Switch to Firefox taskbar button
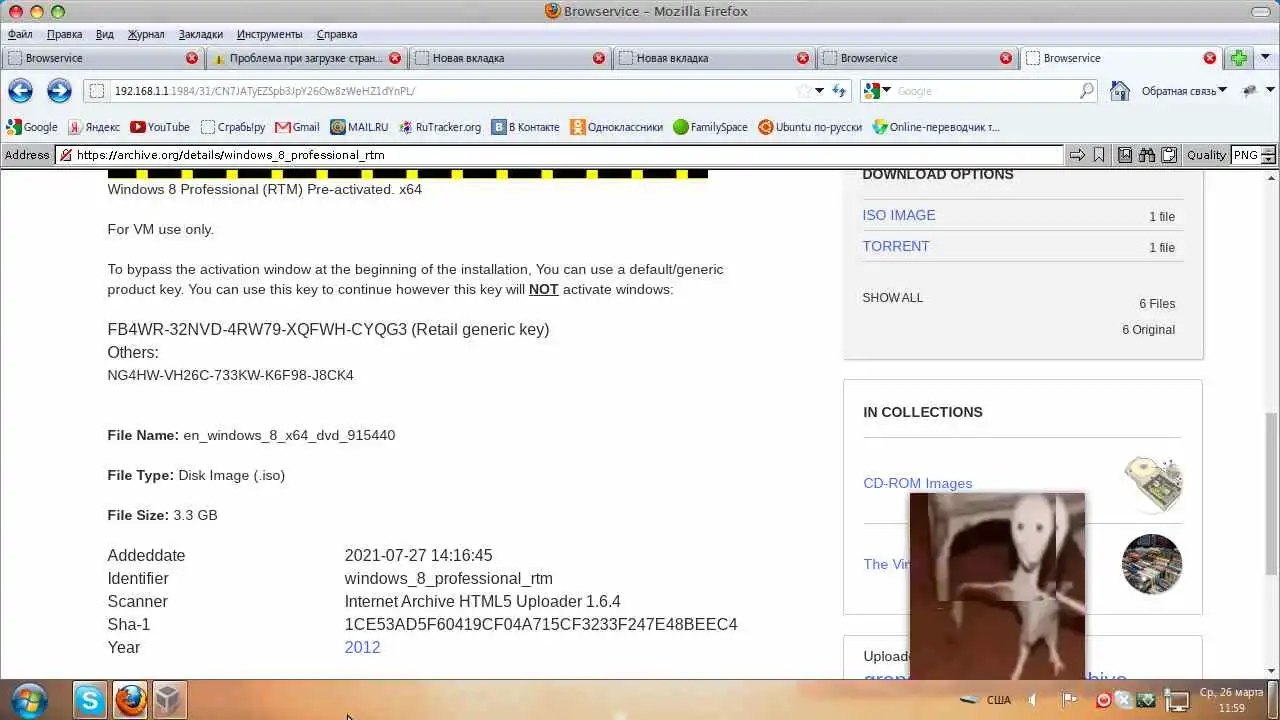Viewport: 1280px width, 720px height. pyautogui.click(x=130, y=700)
